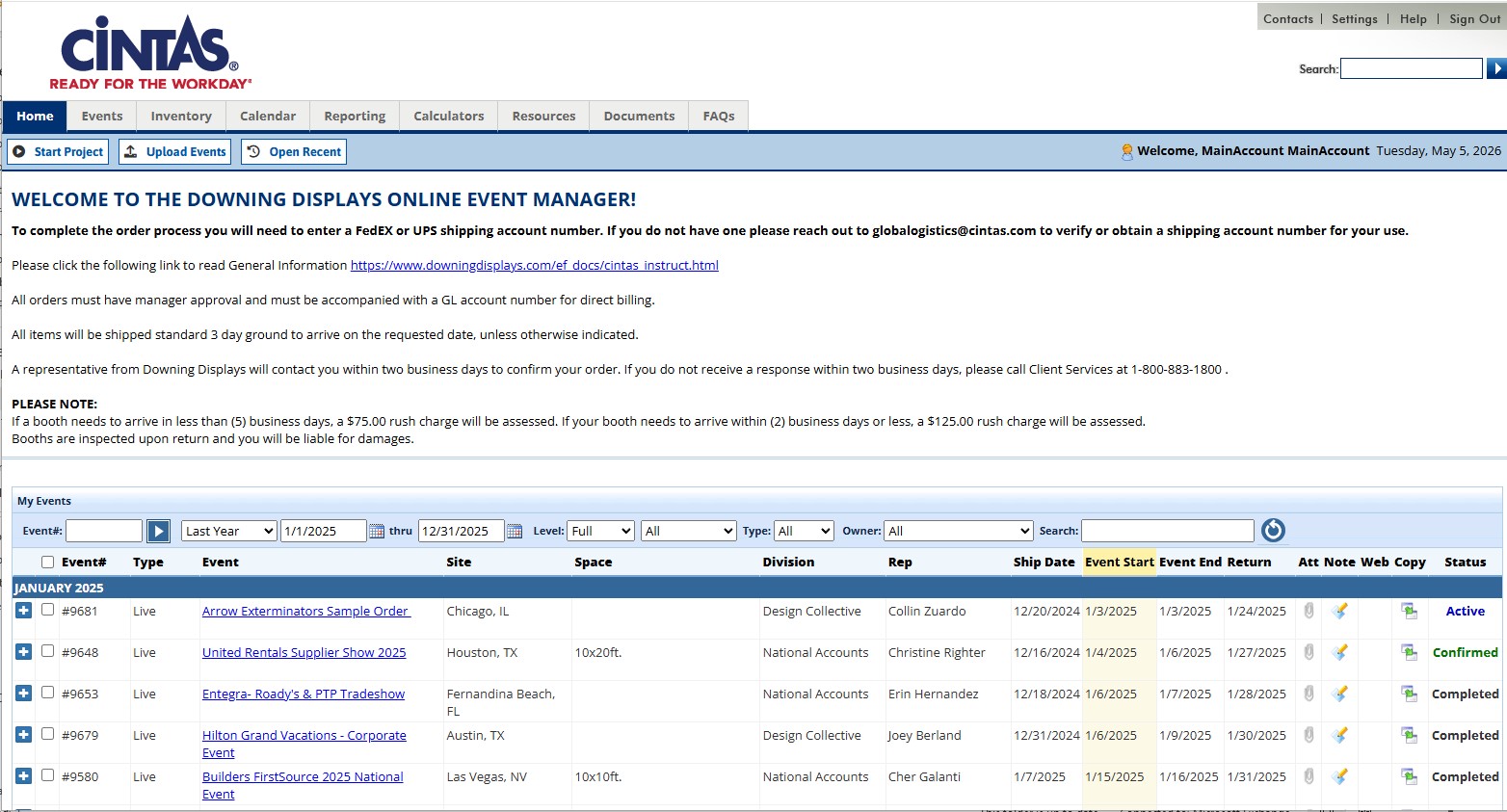1507x812 pixels.
Task: Click the Contacts link at top
Action: (1288, 18)
